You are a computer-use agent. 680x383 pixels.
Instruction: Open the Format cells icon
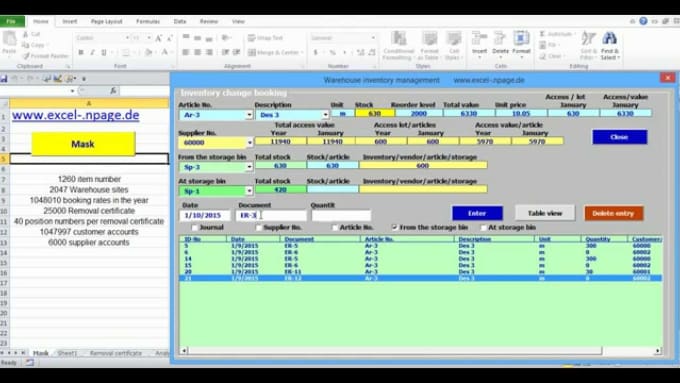click(521, 39)
